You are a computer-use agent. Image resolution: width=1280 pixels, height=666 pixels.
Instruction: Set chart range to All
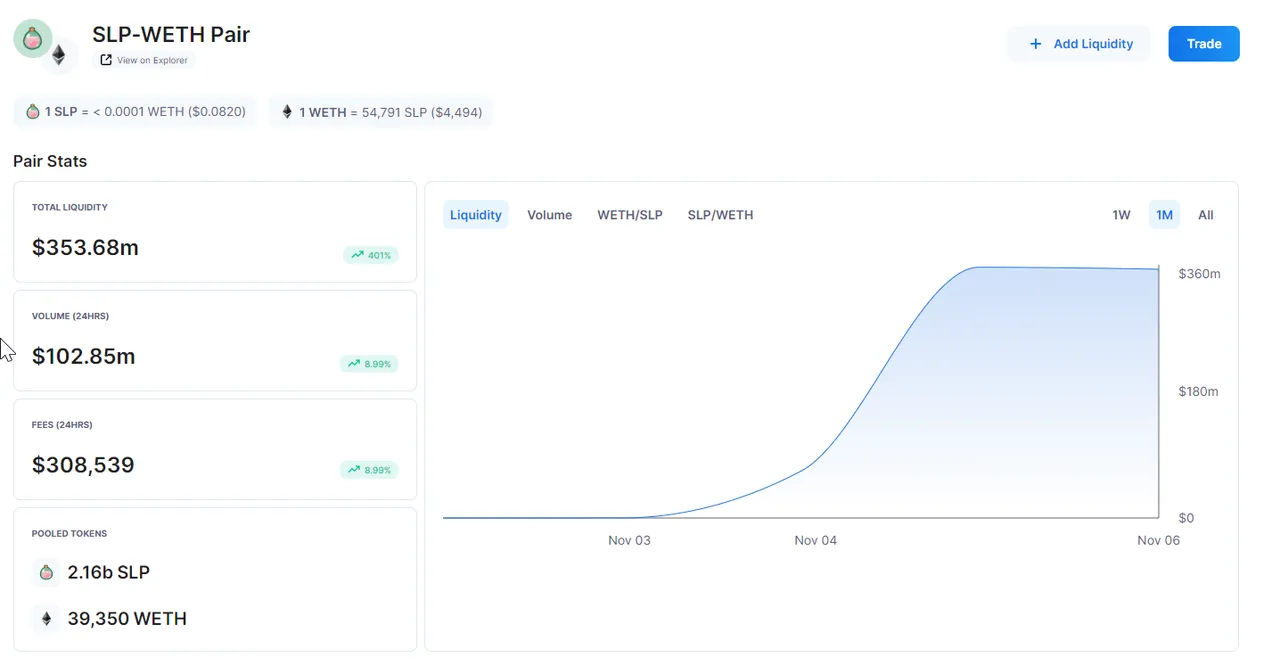pyautogui.click(x=1206, y=215)
